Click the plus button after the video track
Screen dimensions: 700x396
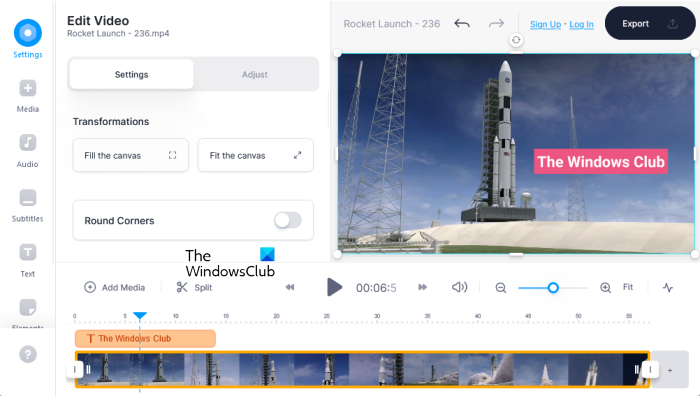pos(670,370)
